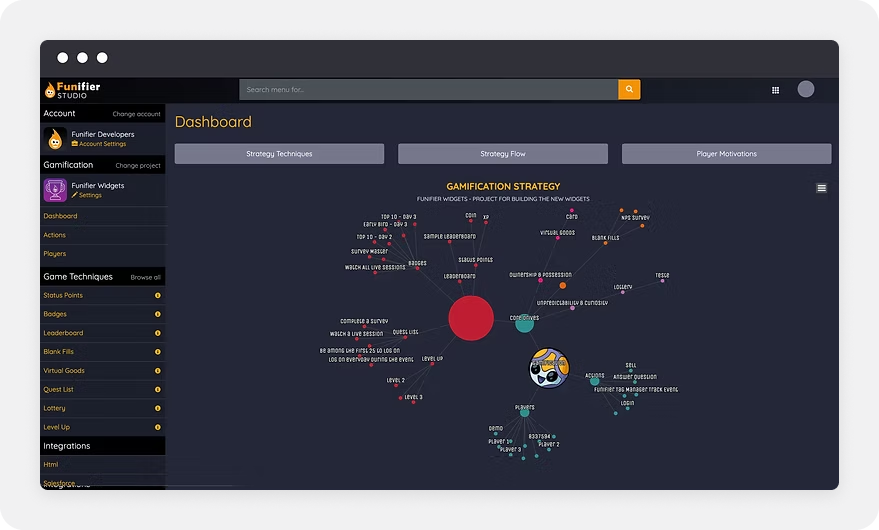Click the Sample Leaderboard node label

pyautogui.click(x=450, y=237)
